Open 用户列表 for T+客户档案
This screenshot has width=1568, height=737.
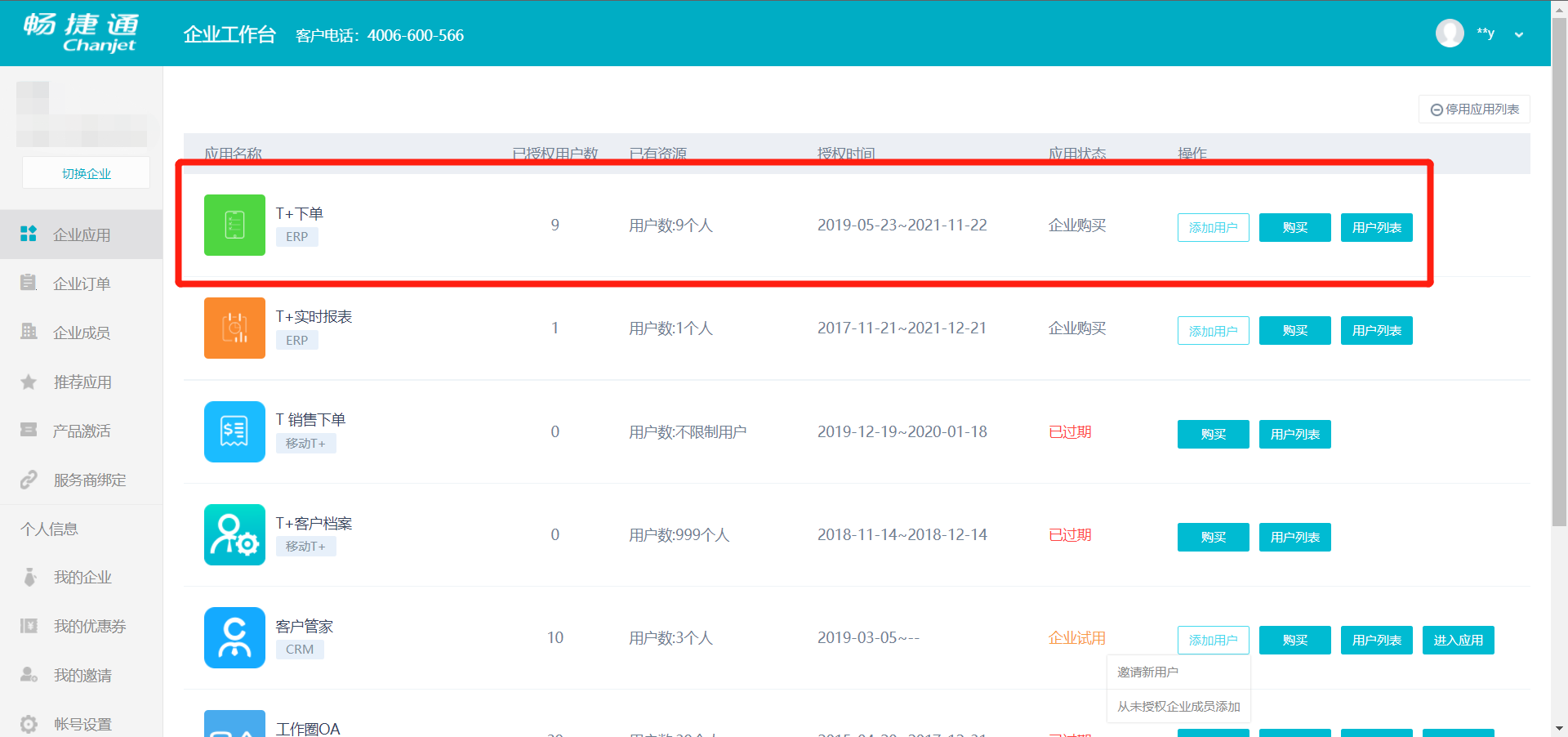point(1294,537)
